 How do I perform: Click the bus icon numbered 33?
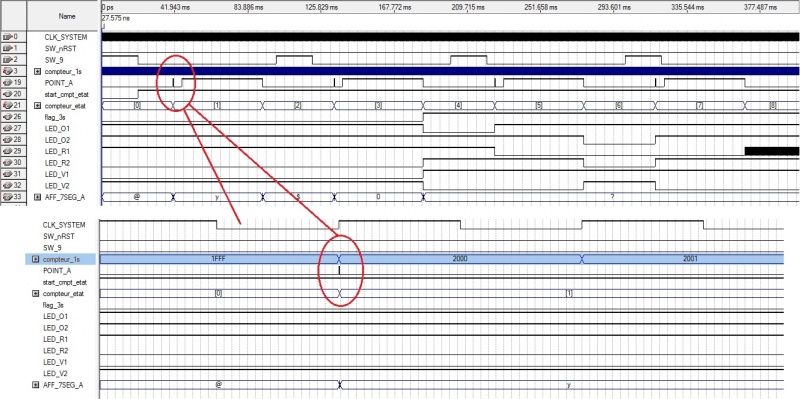(x=7, y=197)
